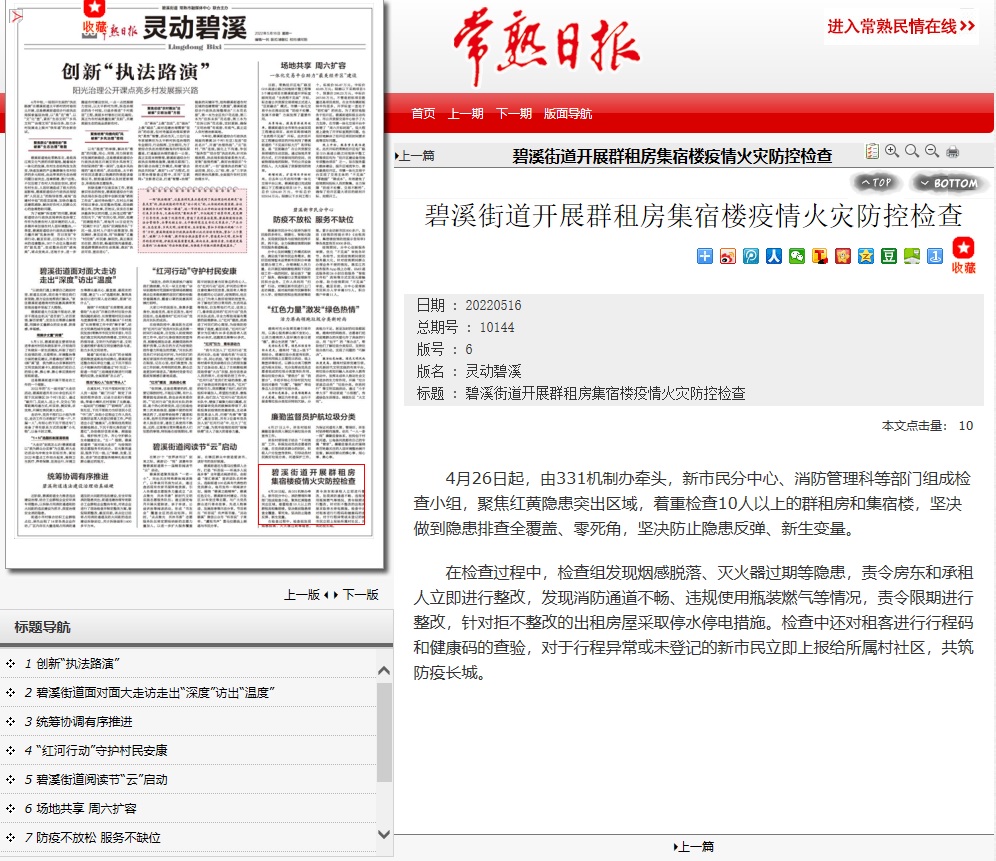Click 创新"执法路演" headline on page thumbnail
This screenshot has width=996, height=861.
point(135,72)
